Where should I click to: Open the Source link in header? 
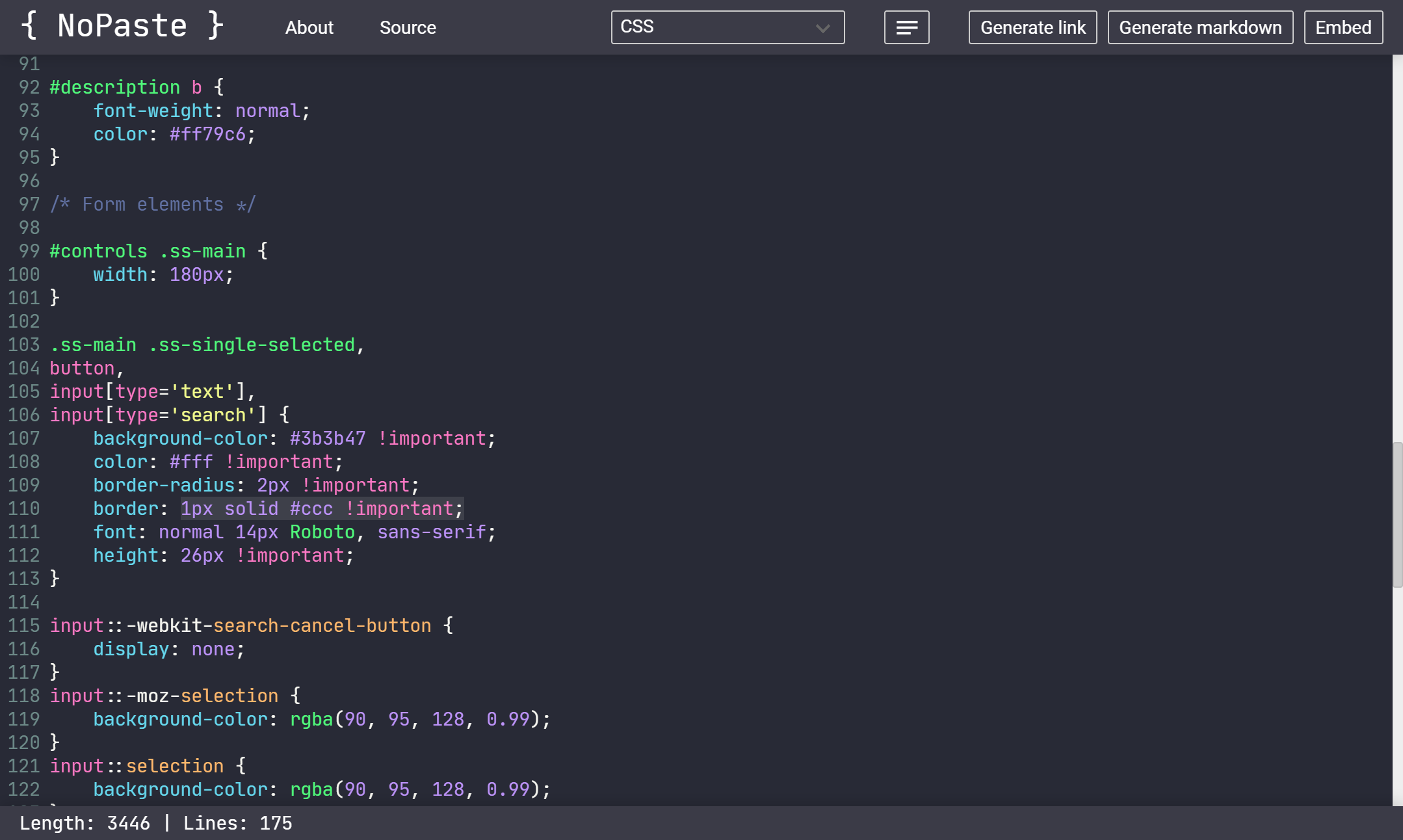point(408,27)
